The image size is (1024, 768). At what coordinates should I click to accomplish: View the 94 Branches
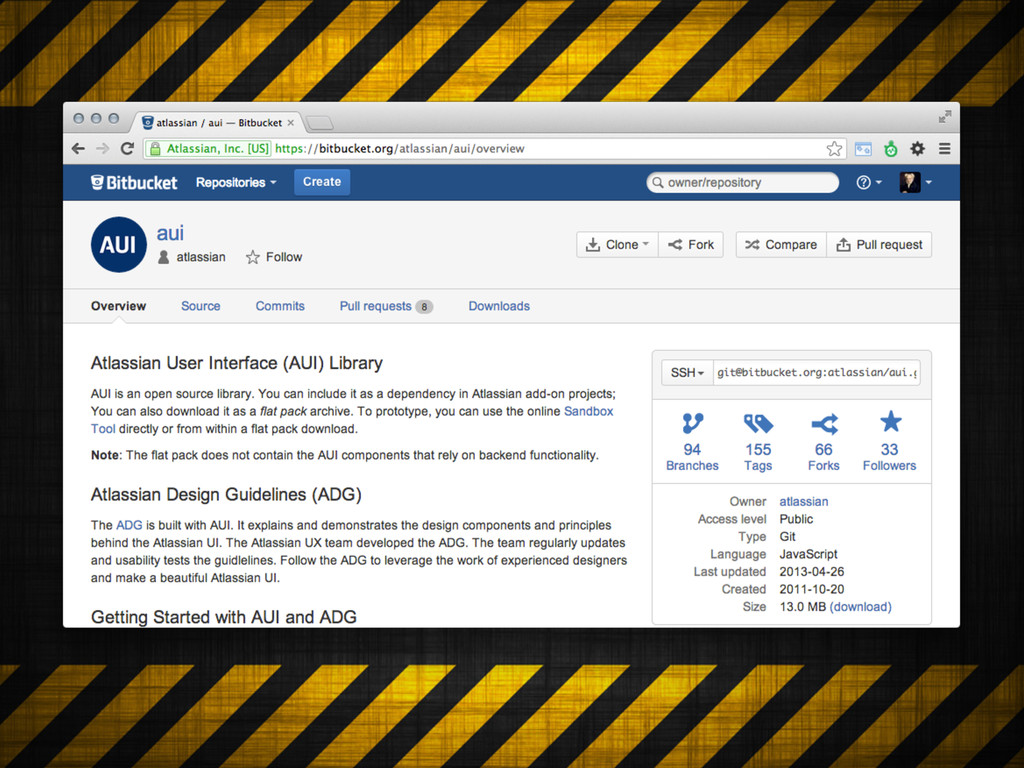click(x=692, y=442)
